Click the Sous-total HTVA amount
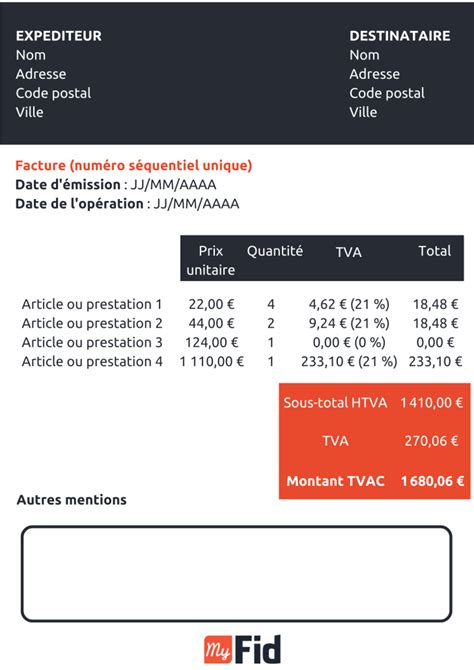 pyautogui.click(x=431, y=403)
